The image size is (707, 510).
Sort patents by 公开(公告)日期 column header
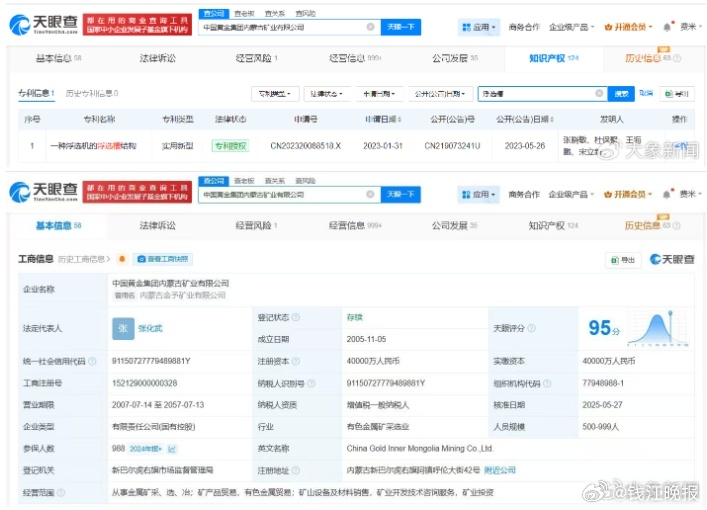point(525,119)
